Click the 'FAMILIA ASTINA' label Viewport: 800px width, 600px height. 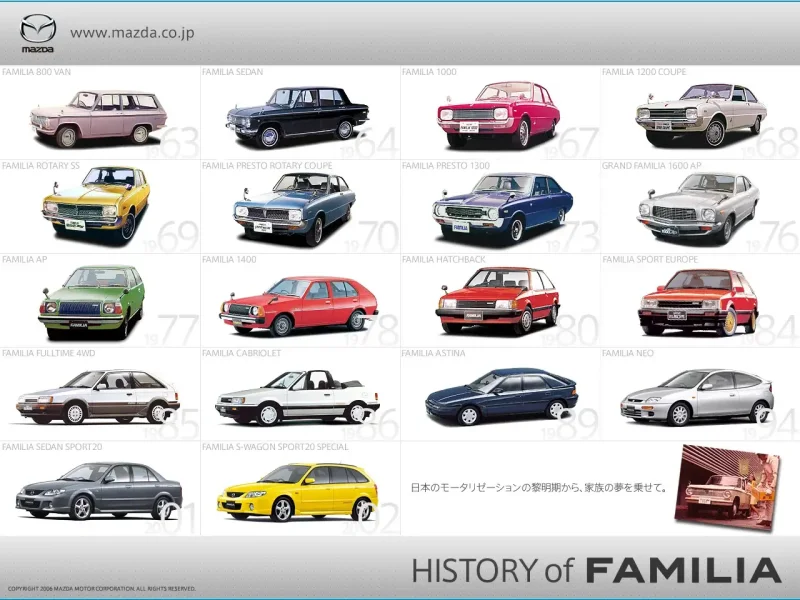[433, 353]
